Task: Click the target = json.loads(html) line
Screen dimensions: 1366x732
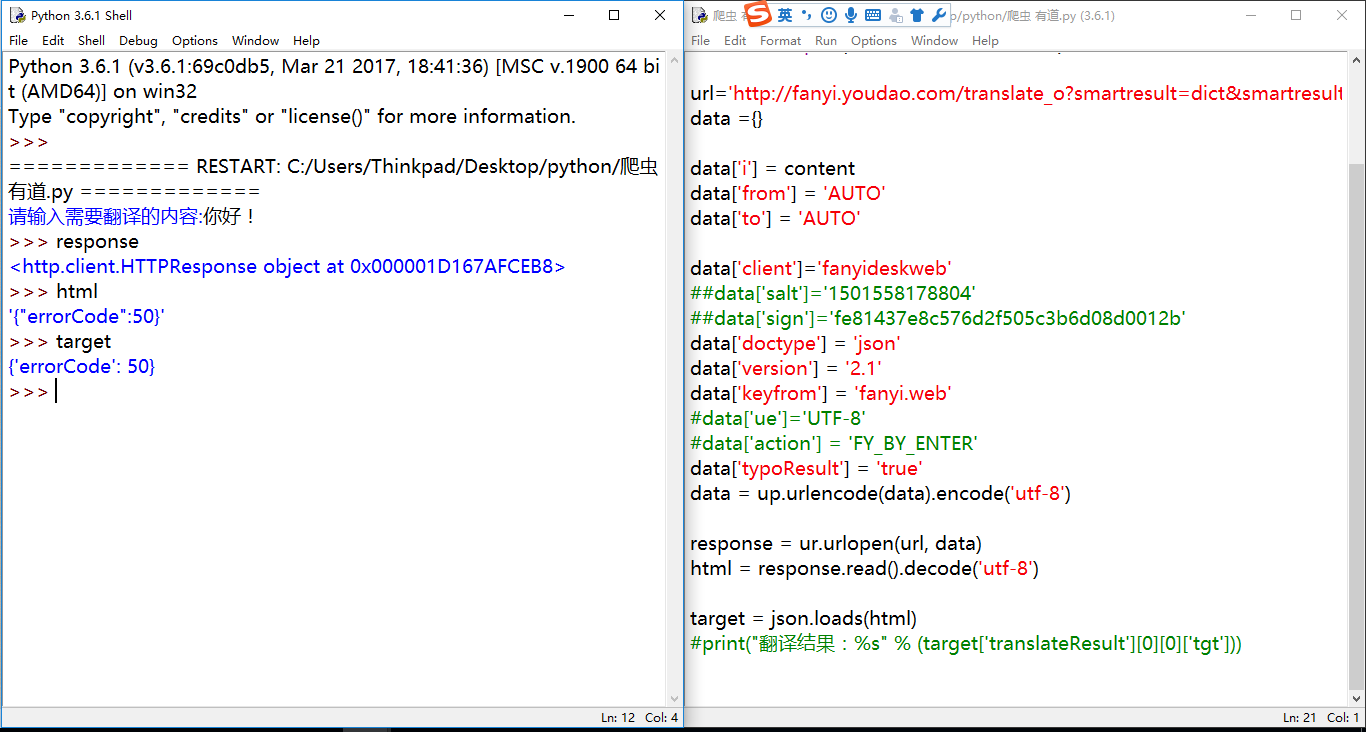Action: click(x=803, y=618)
